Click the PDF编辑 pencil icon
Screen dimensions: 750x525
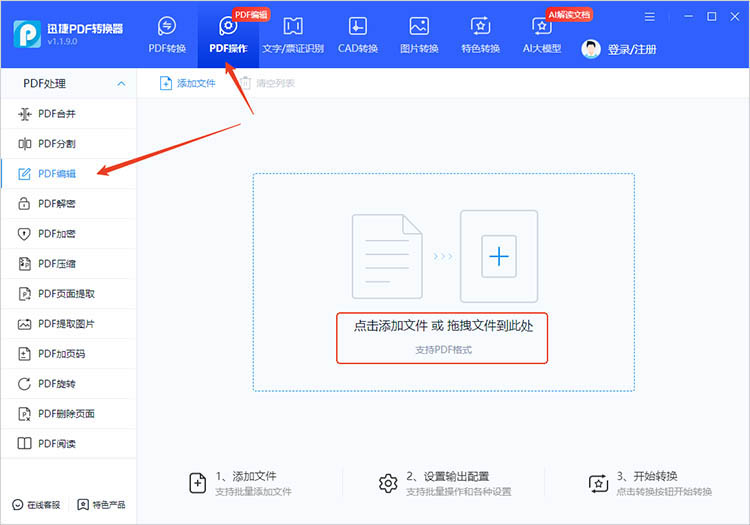tap(24, 174)
